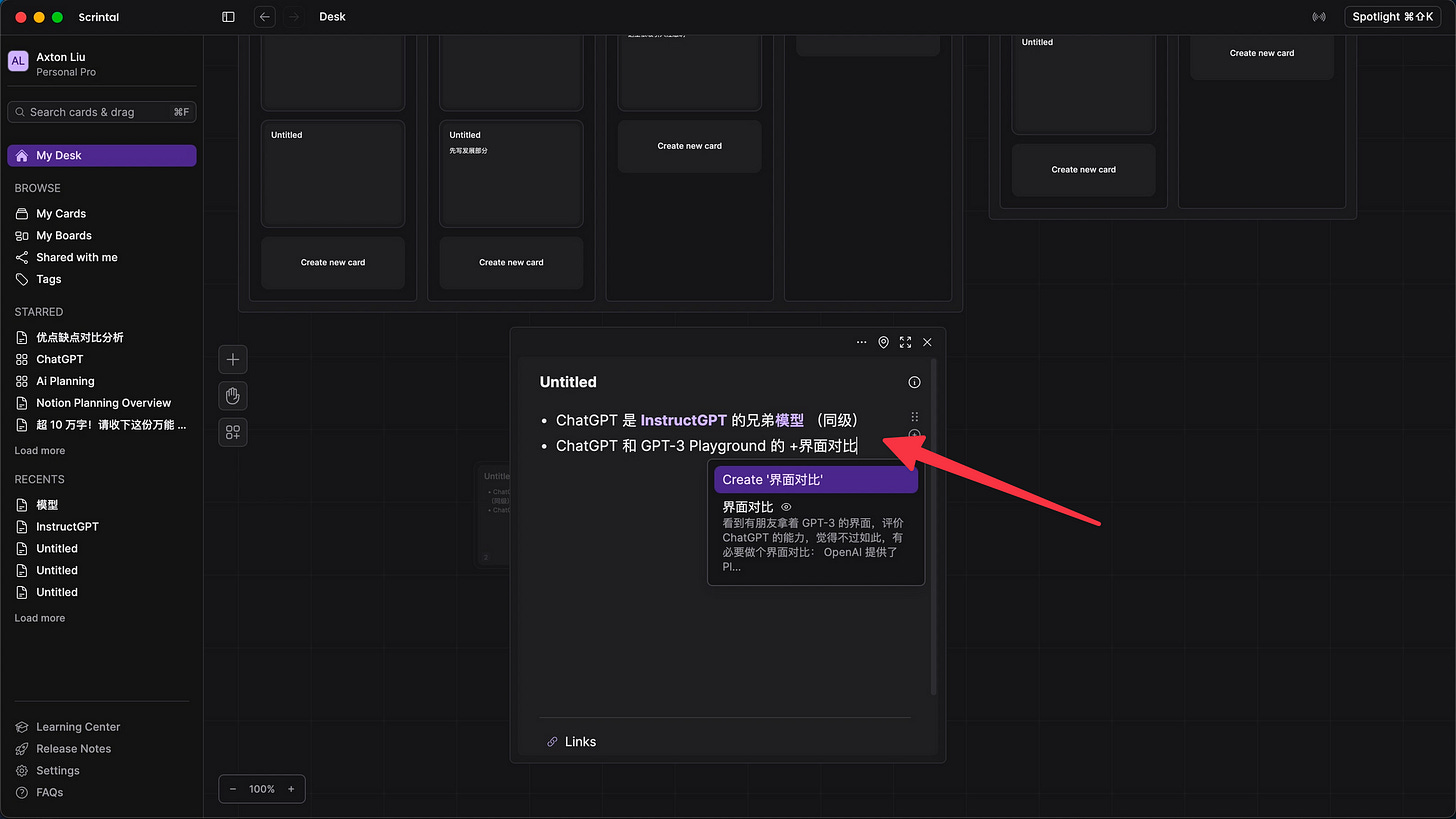
Task: Click the card editor scrollbar
Action: pos(934,526)
